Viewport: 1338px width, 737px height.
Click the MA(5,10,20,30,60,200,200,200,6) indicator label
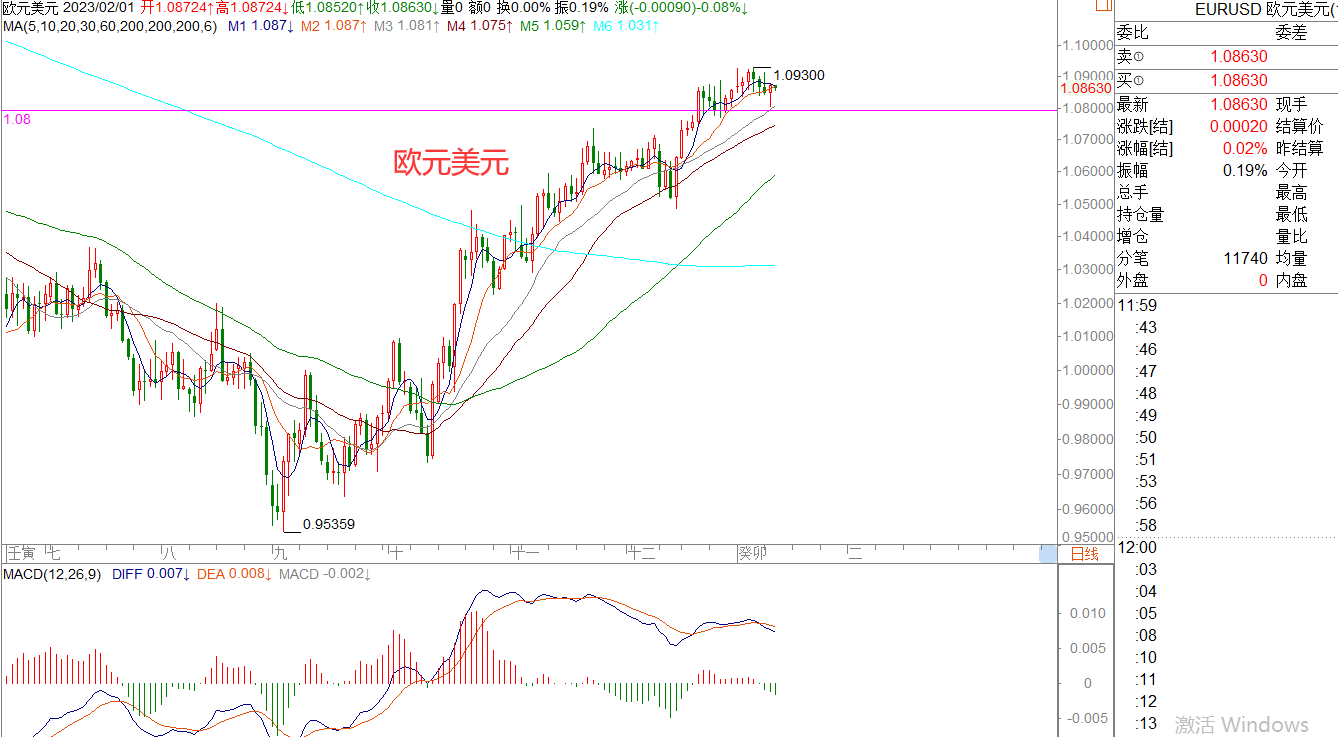110,25
